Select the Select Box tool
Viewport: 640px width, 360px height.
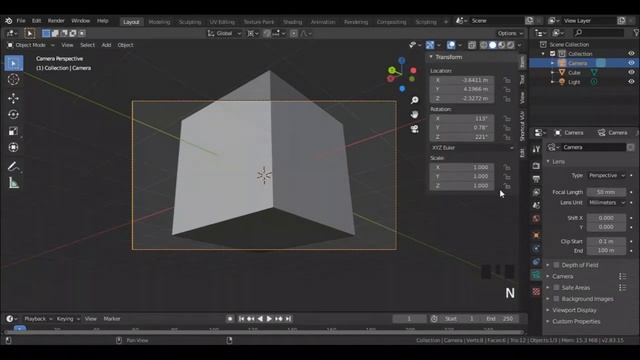13,63
